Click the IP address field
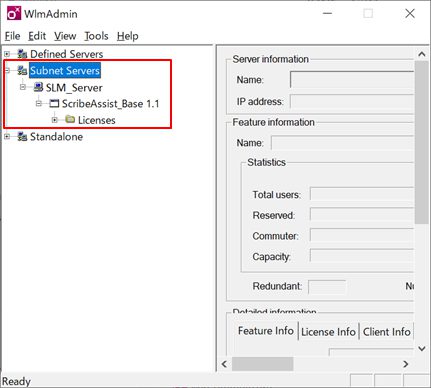This screenshot has height=388, width=431. [x=352, y=101]
